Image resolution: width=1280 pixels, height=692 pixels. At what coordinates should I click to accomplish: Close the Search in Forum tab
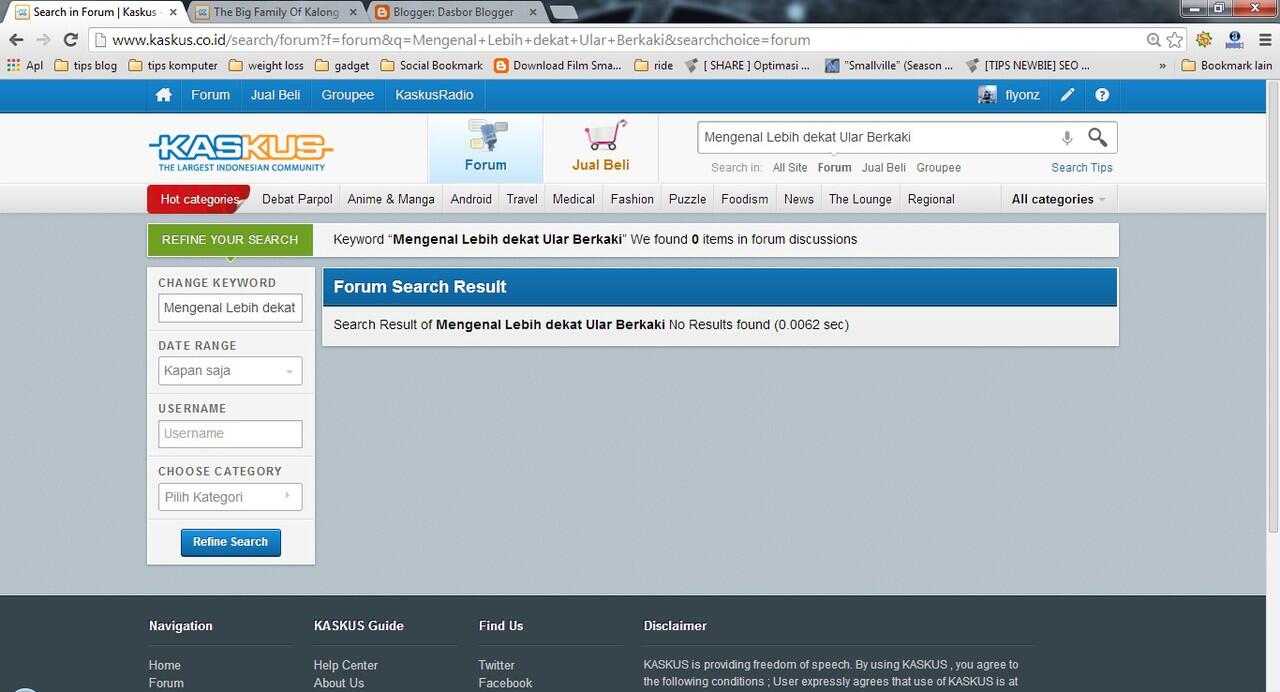(x=173, y=12)
